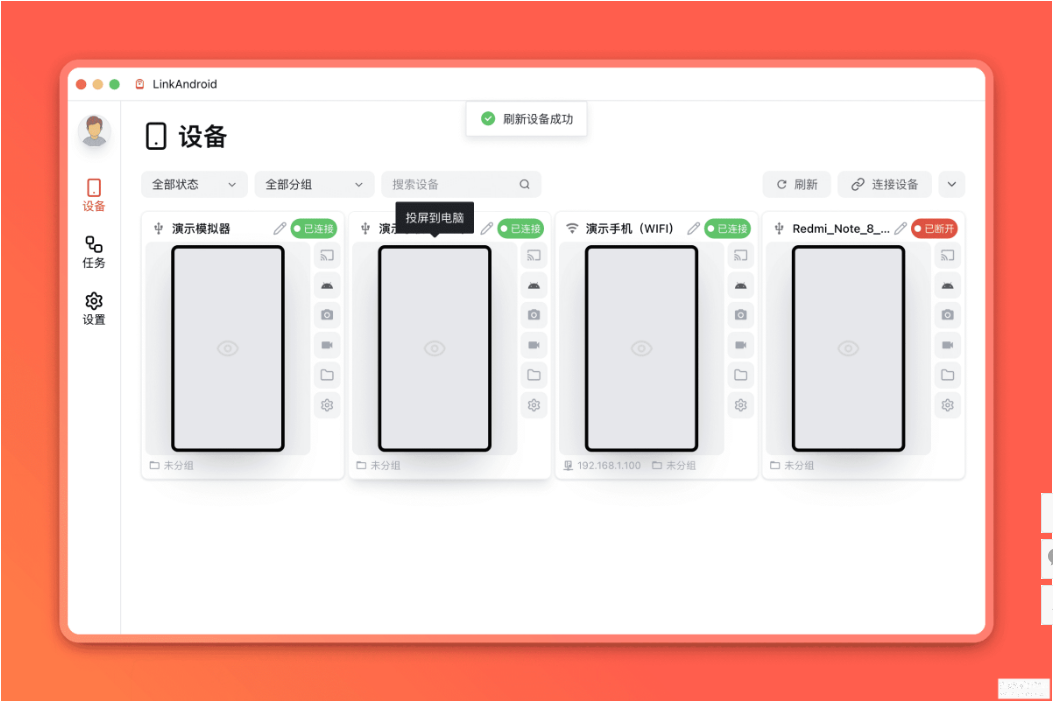Take screenshot of 演示手机（WIFI）with the camera icon
Screen dimensions: 1053x702
coord(741,315)
